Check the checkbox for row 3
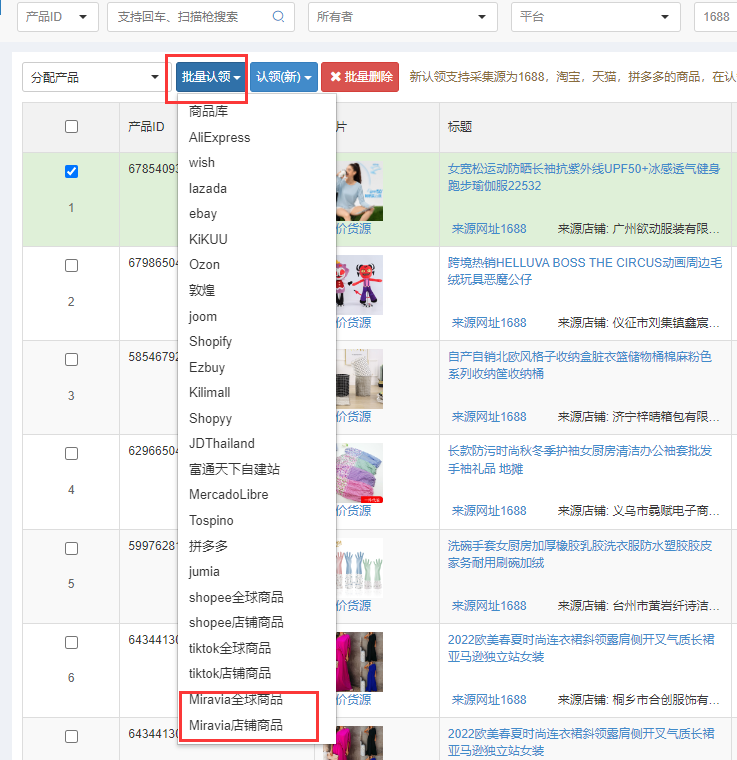 71,360
